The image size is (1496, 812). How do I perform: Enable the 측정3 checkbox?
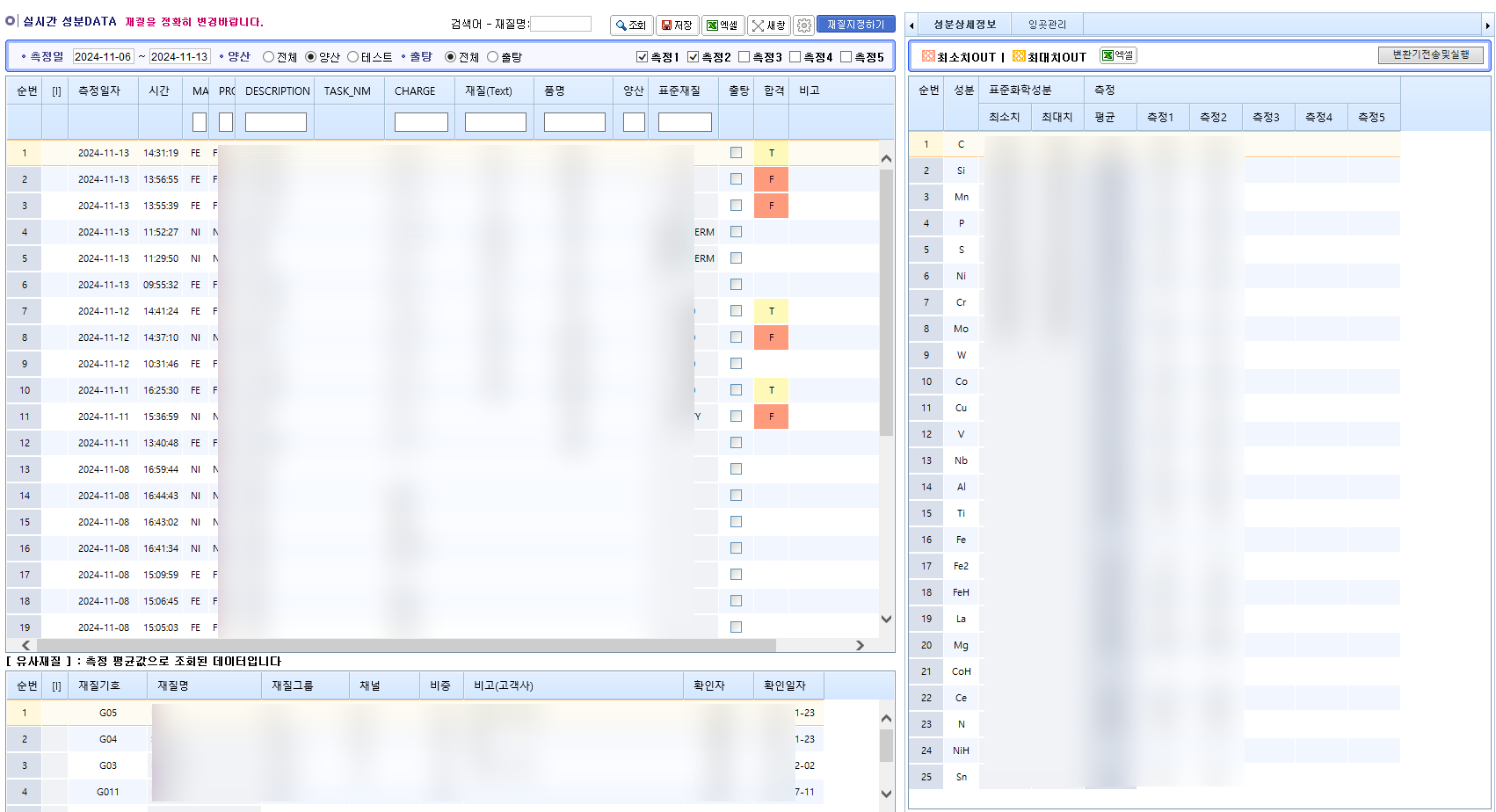(x=744, y=57)
